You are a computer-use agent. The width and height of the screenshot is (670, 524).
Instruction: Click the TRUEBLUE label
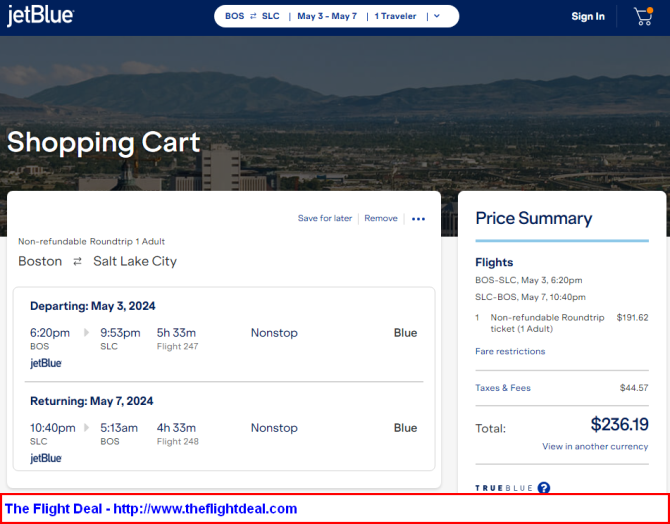point(504,488)
